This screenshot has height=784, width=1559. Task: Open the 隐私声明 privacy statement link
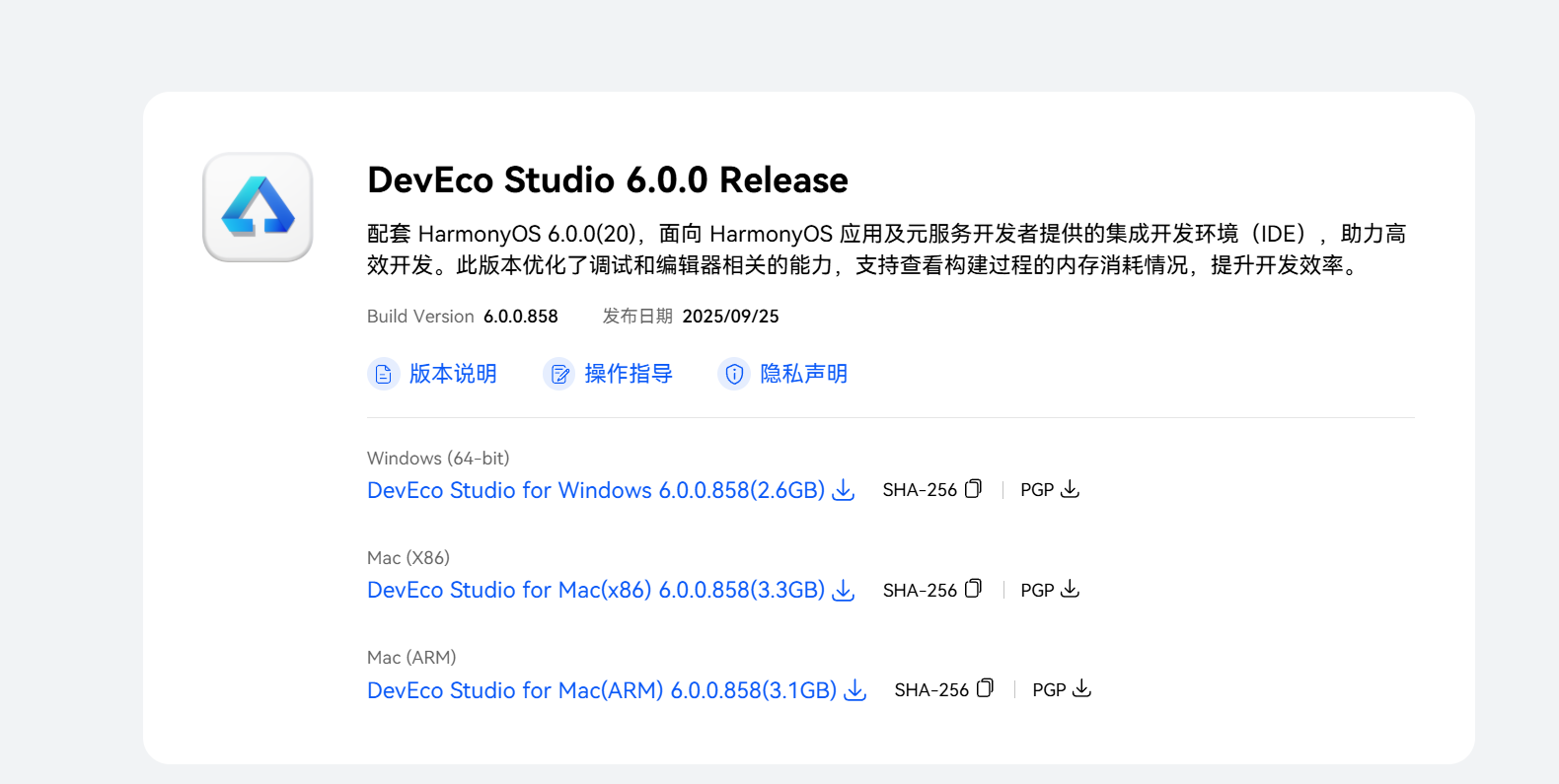tap(803, 374)
